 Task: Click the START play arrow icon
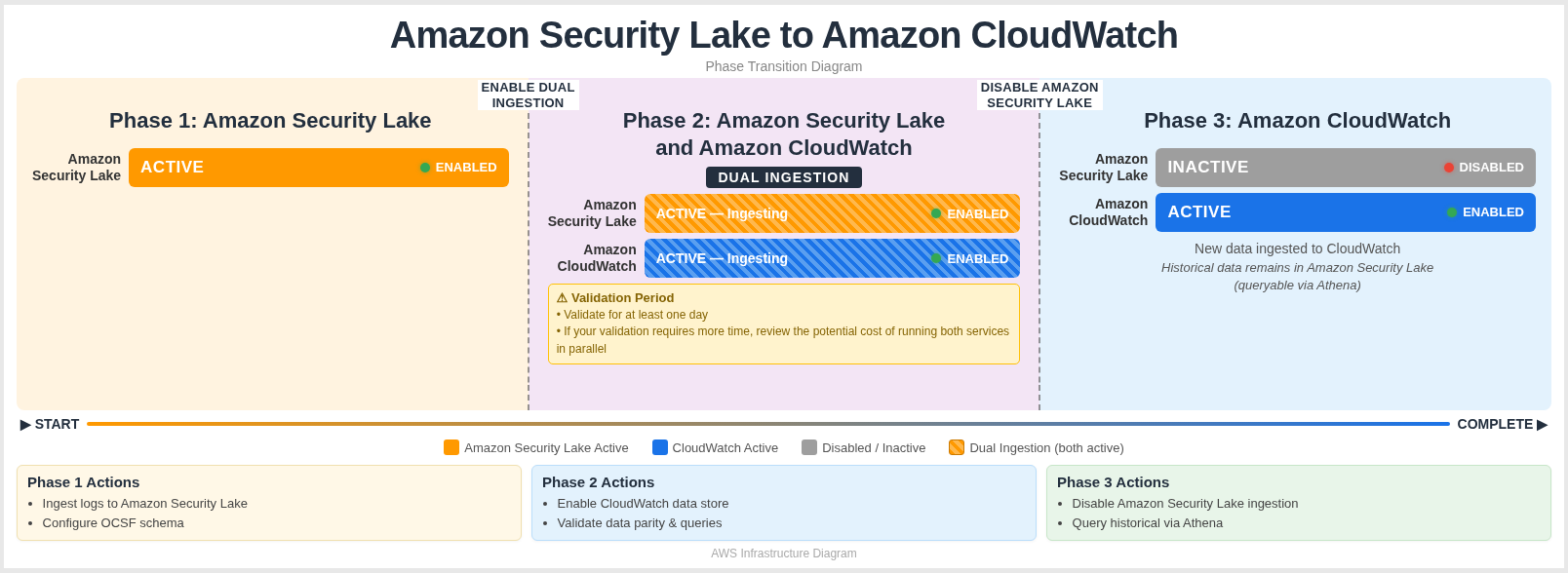pos(25,424)
